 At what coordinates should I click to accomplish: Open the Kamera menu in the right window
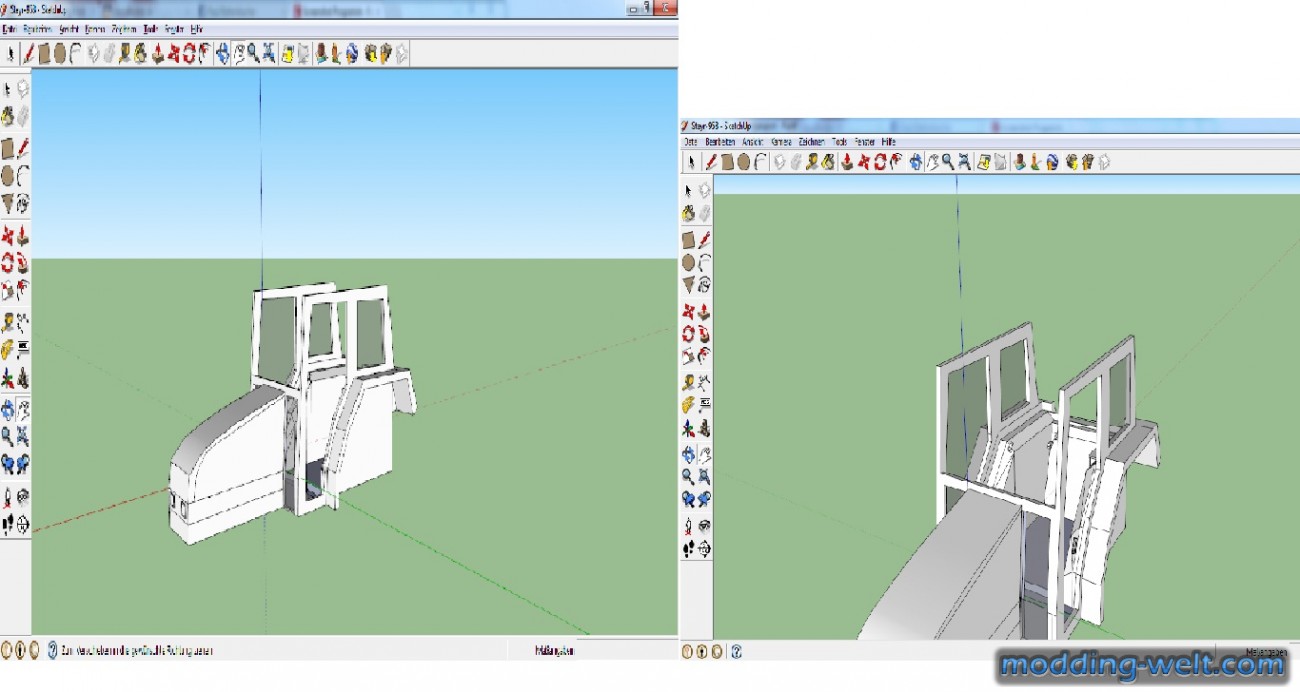[781, 142]
